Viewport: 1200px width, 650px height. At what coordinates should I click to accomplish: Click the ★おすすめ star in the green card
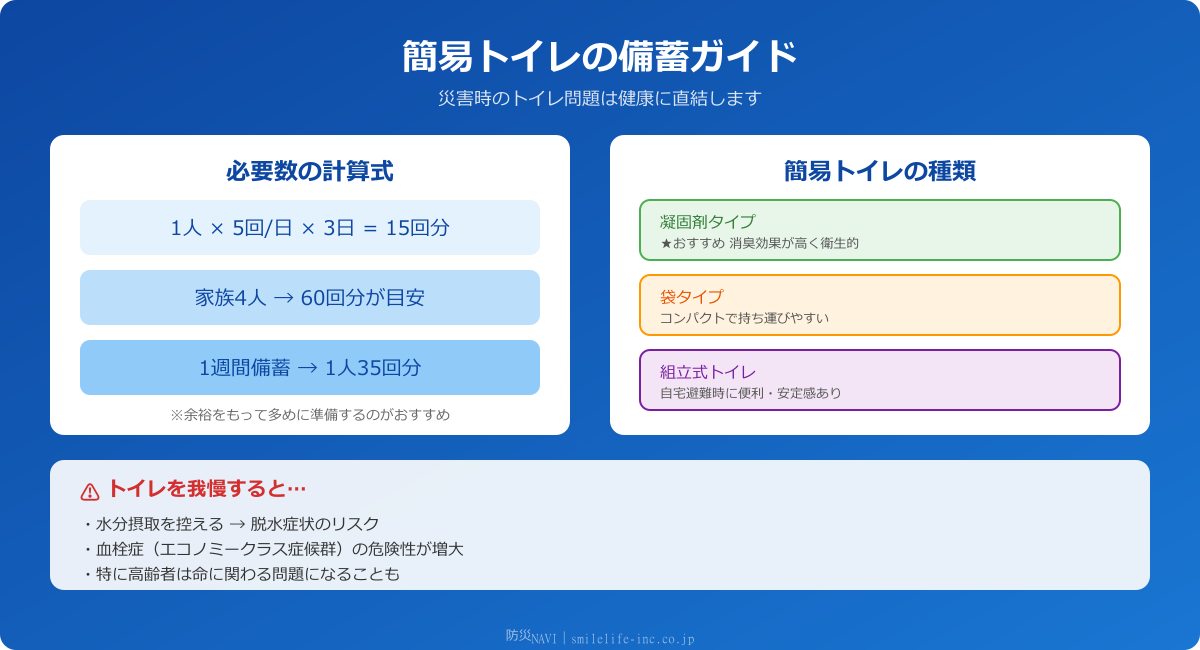(666, 243)
